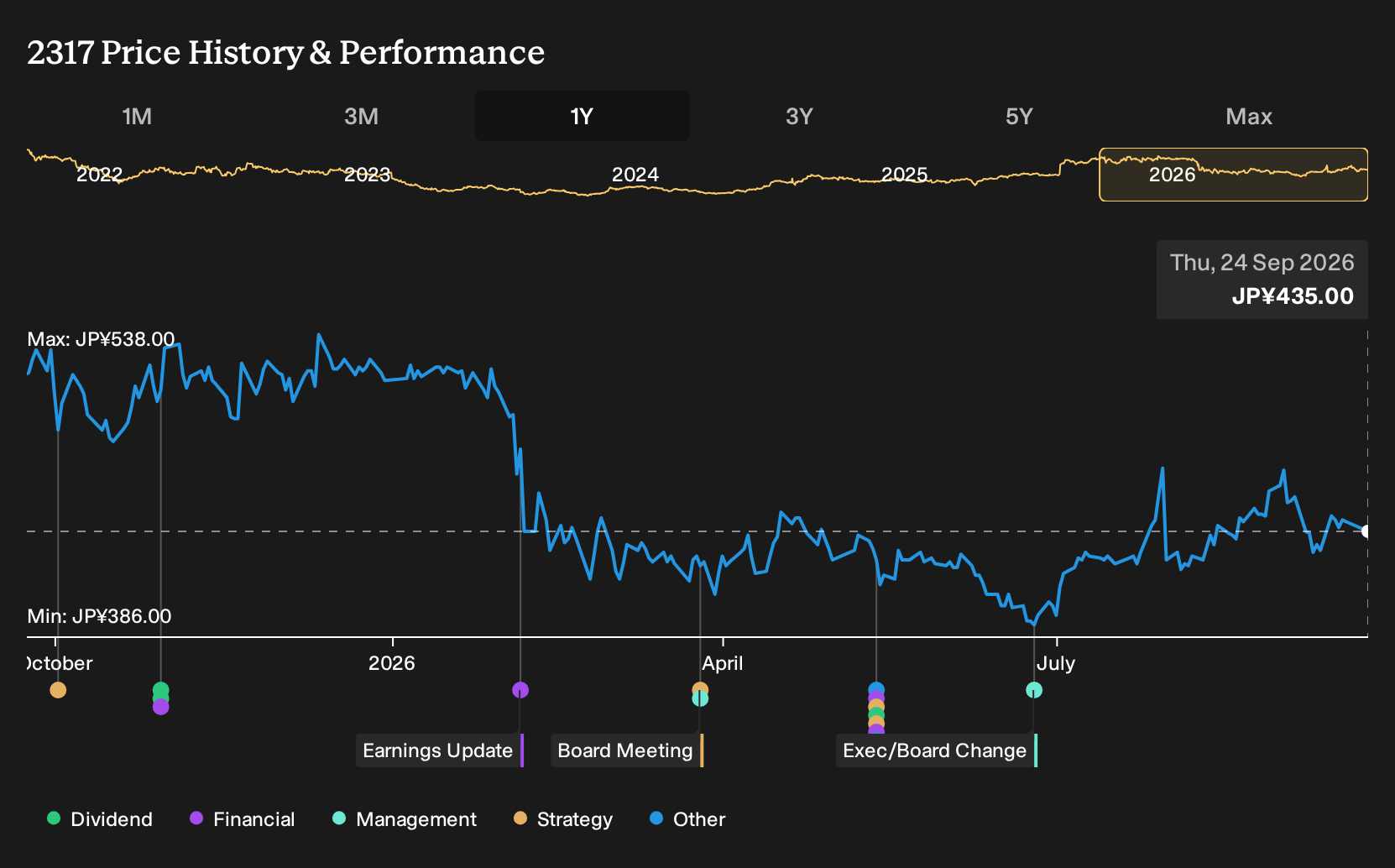
Task: Select the 1Y time range tab
Action: [582, 117]
